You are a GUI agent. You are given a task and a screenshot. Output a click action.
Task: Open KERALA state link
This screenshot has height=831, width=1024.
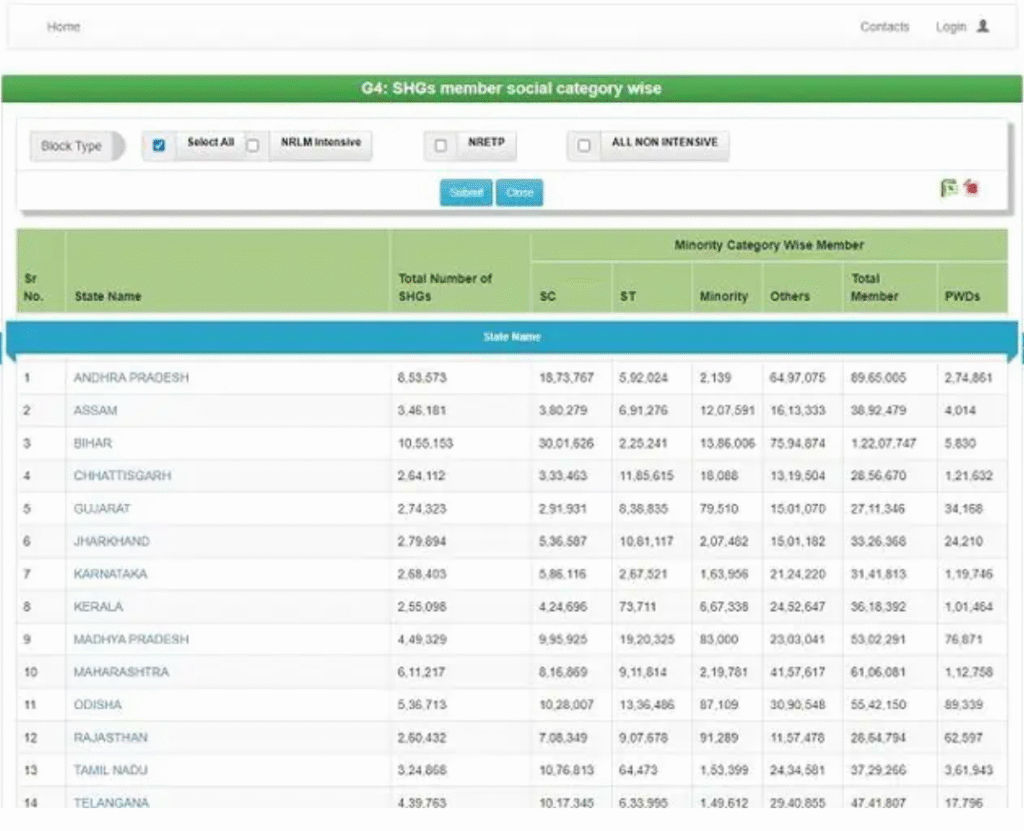point(98,606)
